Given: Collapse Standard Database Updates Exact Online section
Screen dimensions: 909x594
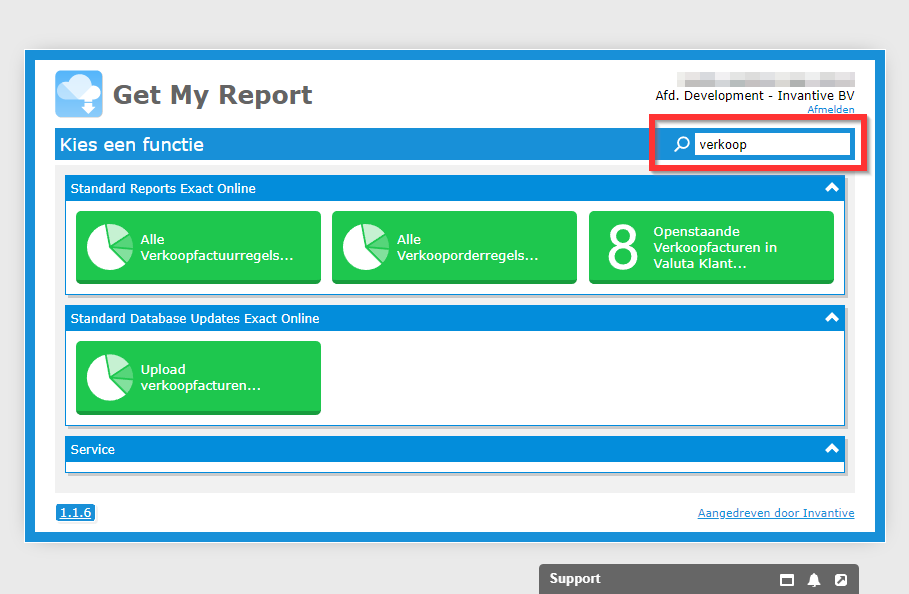Looking at the screenshot, I should 832,318.
